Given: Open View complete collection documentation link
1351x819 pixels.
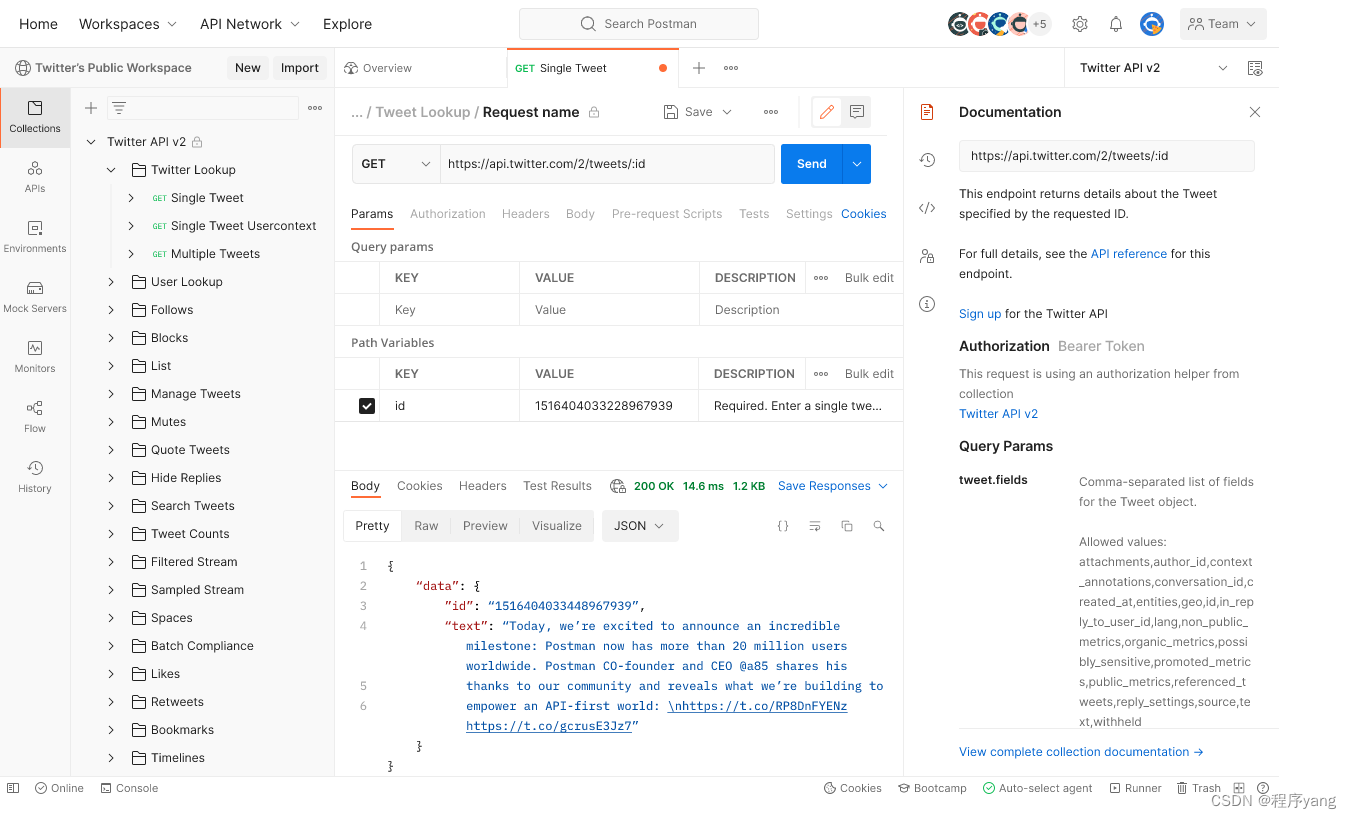Looking at the screenshot, I should pyautogui.click(x=1081, y=752).
